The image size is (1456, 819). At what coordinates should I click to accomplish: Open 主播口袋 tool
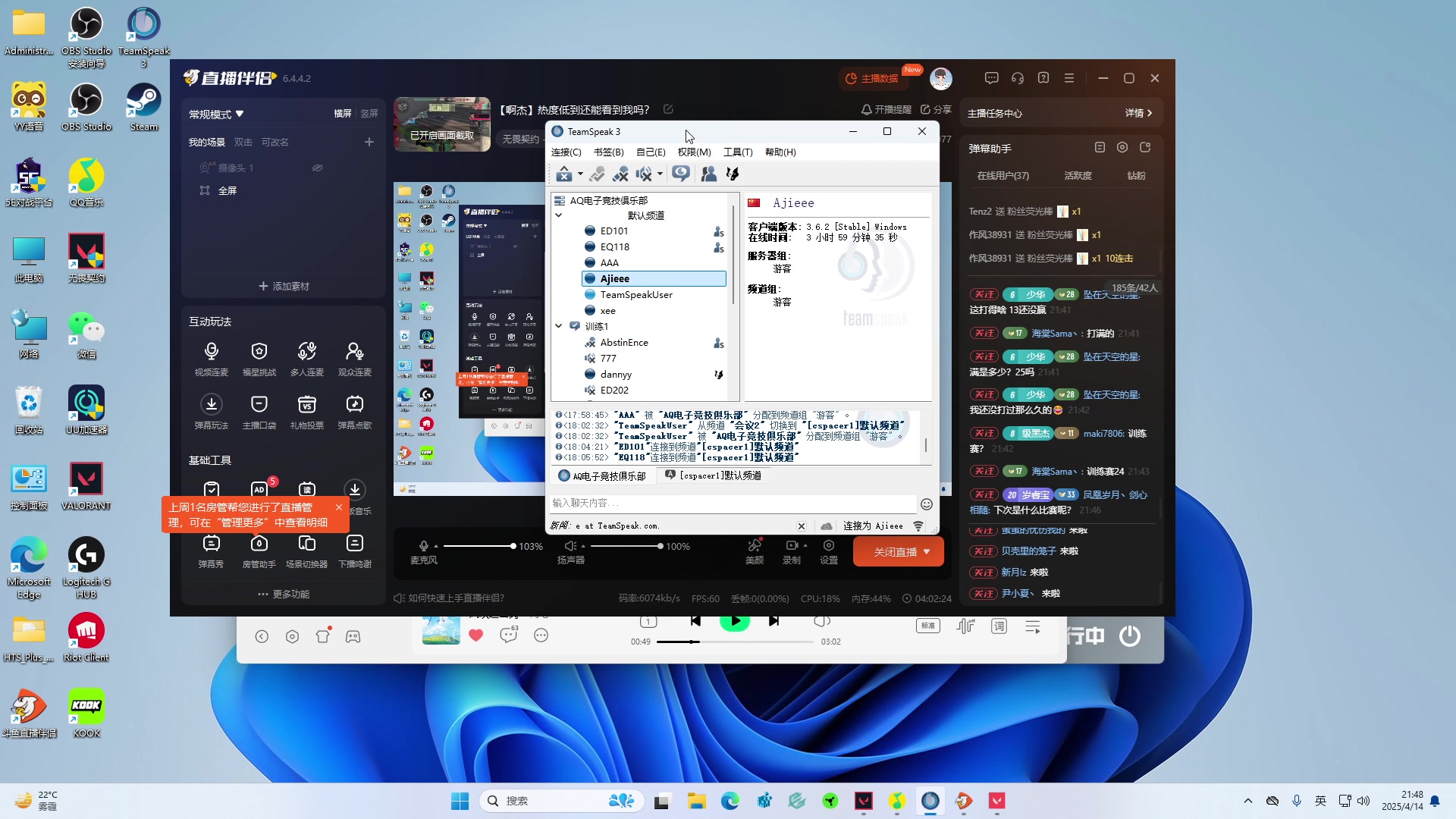(259, 412)
